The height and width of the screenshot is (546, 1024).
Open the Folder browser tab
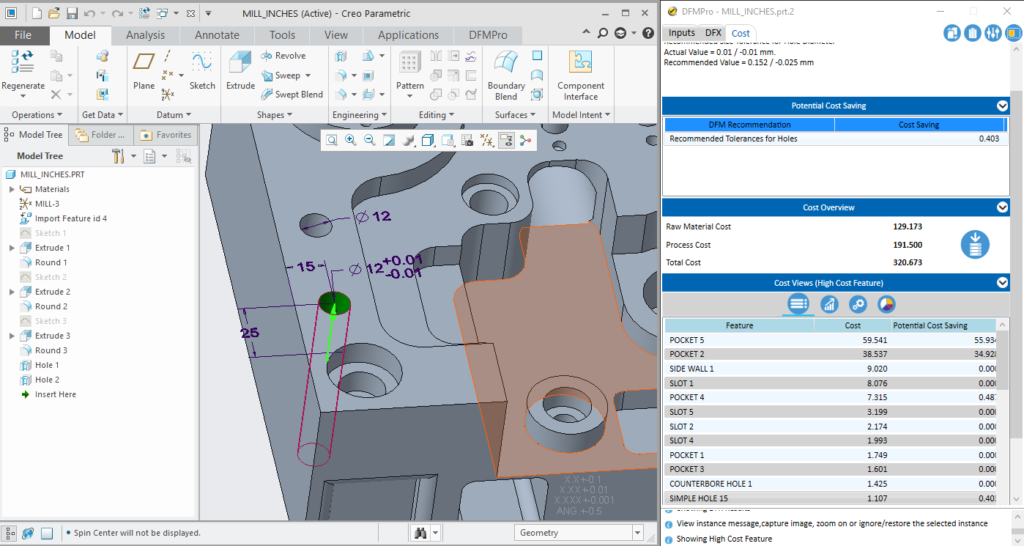pyautogui.click(x=101, y=135)
